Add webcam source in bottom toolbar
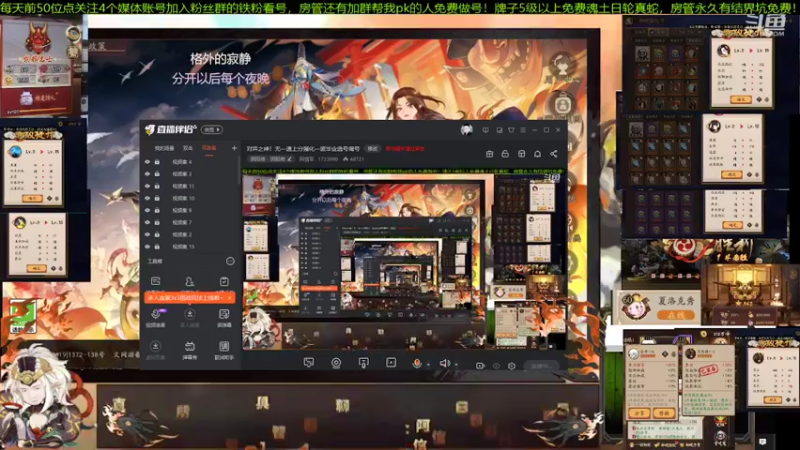This screenshot has width=800, height=450. pyautogui.click(x=336, y=363)
